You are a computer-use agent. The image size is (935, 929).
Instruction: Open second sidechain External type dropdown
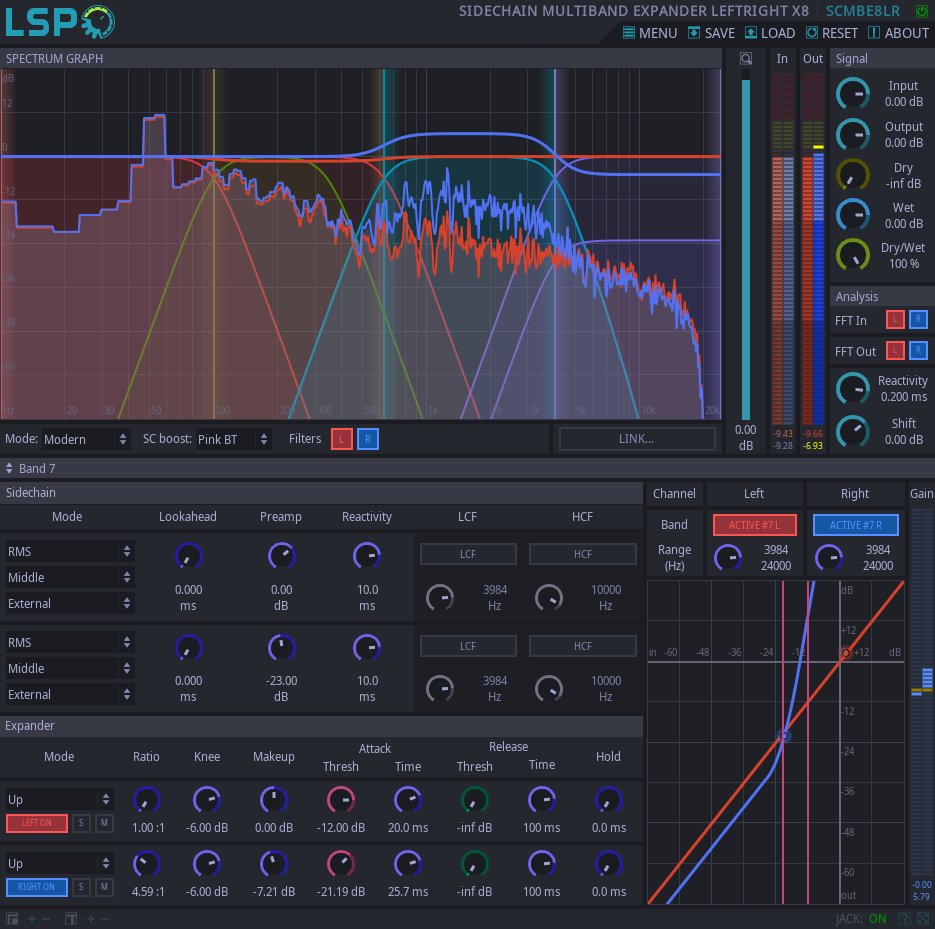(x=69, y=694)
